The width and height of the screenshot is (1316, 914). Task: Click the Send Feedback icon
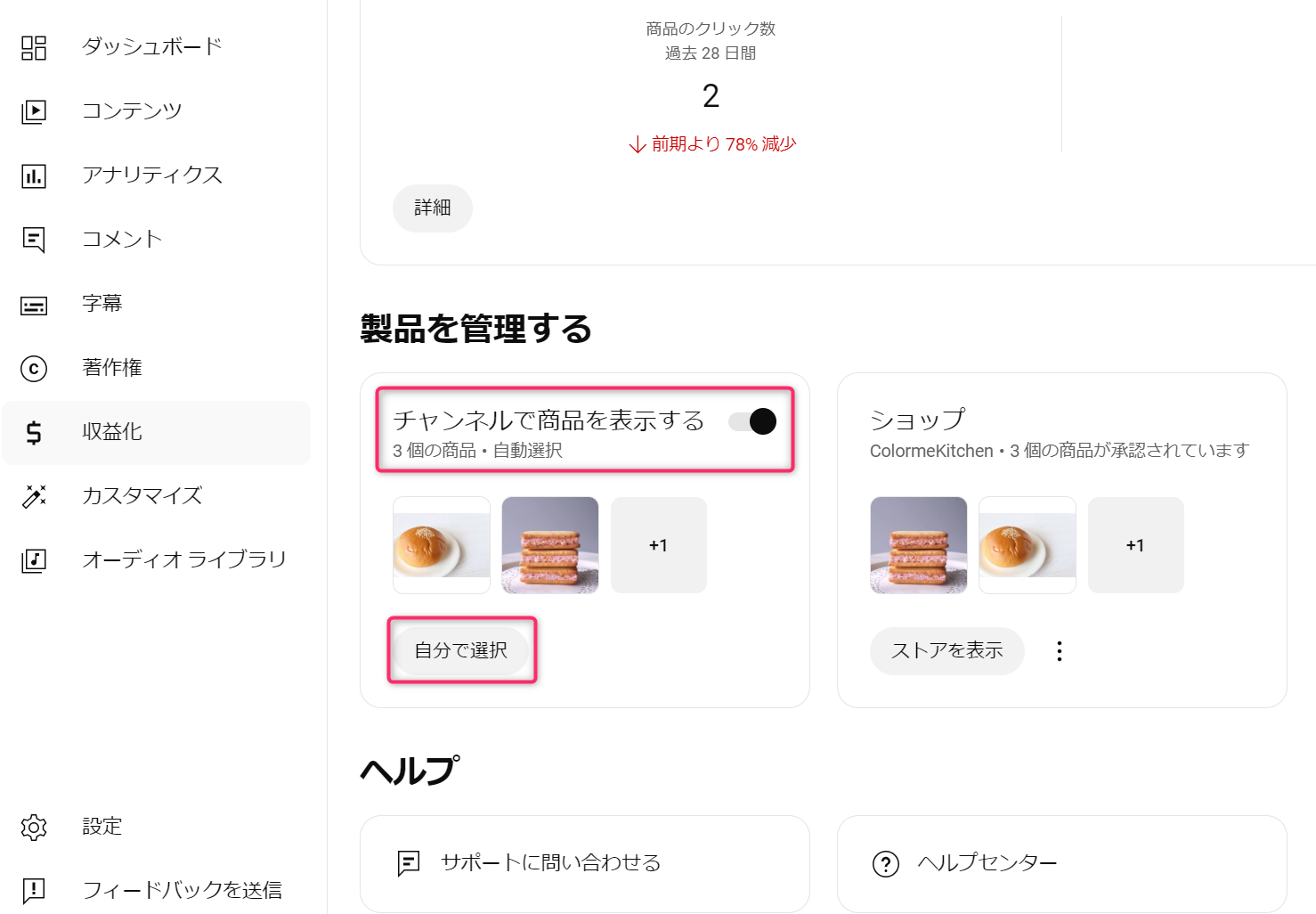(34, 890)
